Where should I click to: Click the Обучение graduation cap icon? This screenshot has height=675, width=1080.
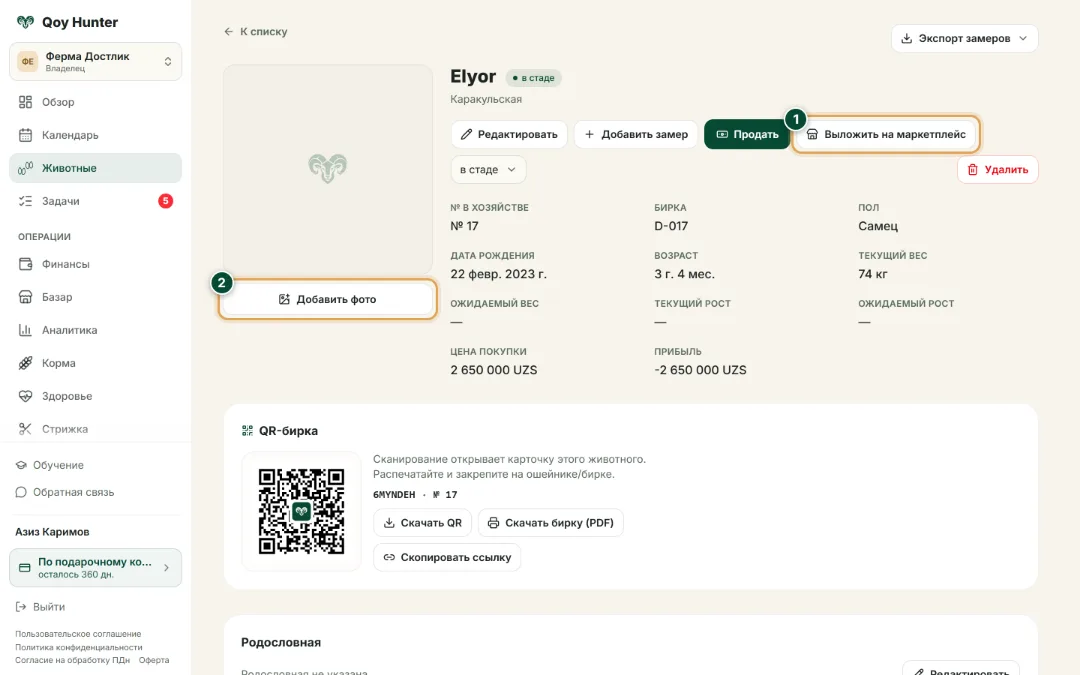pyautogui.click(x=21, y=465)
